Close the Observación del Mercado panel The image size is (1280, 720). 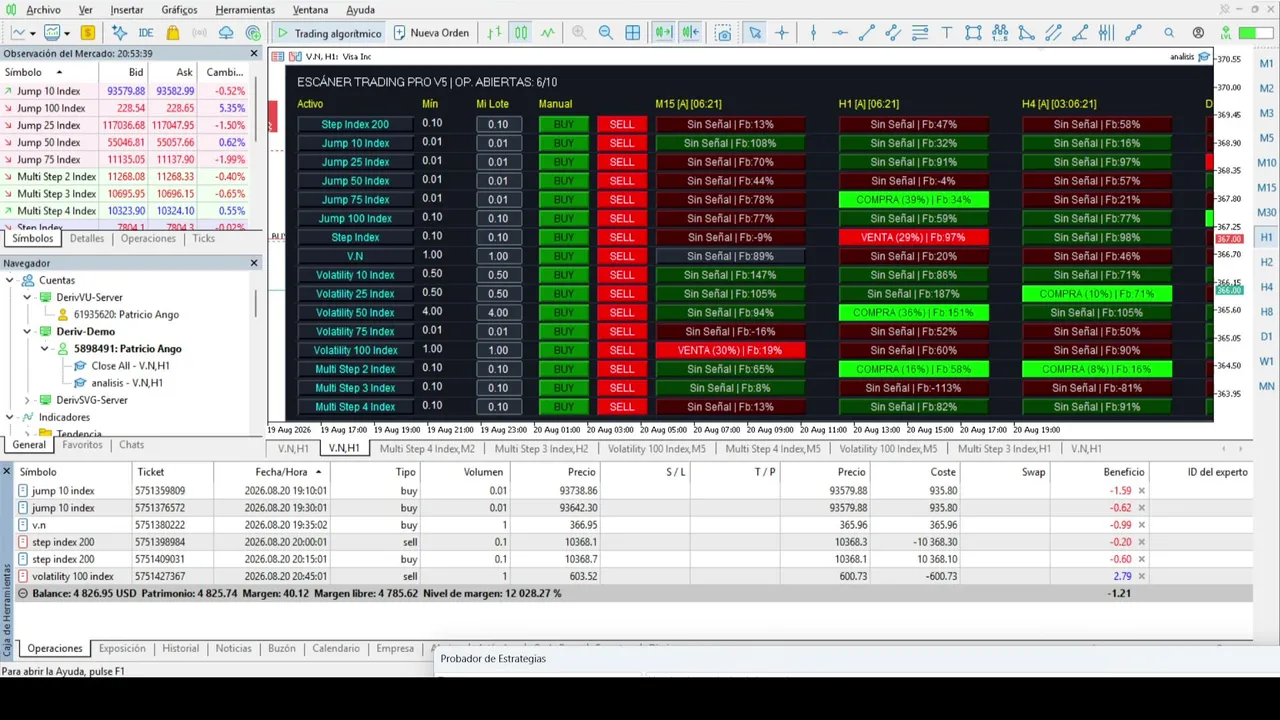pyautogui.click(x=254, y=53)
